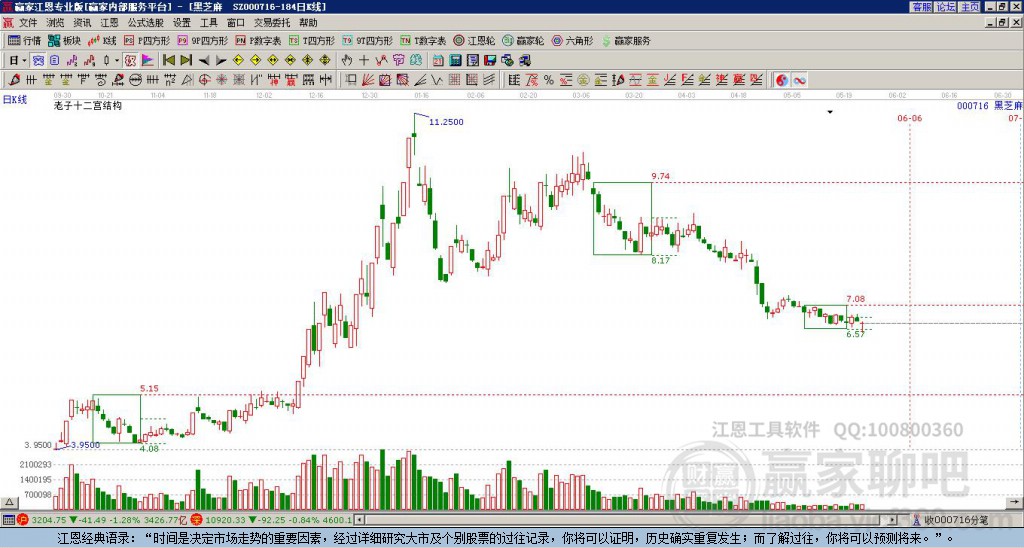Click the black left arrow icon
1024x548 pixels.
pyautogui.click(x=203, y=61)
